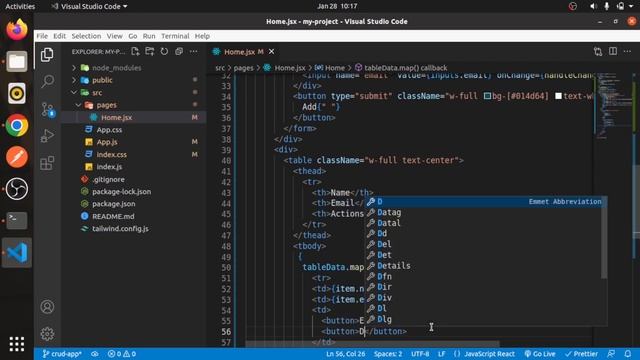Open App.js in the file tree
Image resolution: width=640 pixels, height=360 pixels.
(107, 142)
